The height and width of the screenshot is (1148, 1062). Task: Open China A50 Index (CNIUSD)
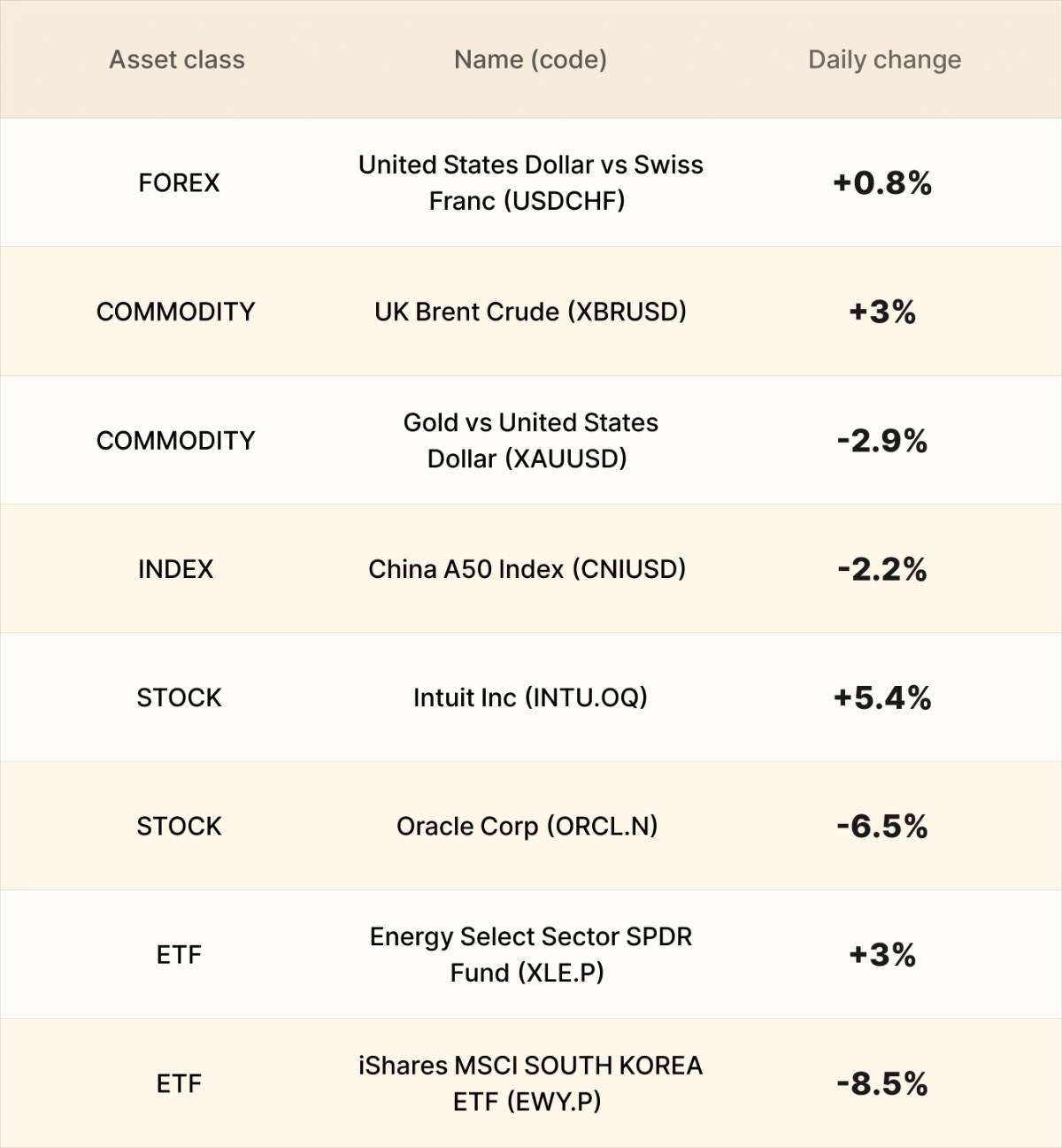527,569
